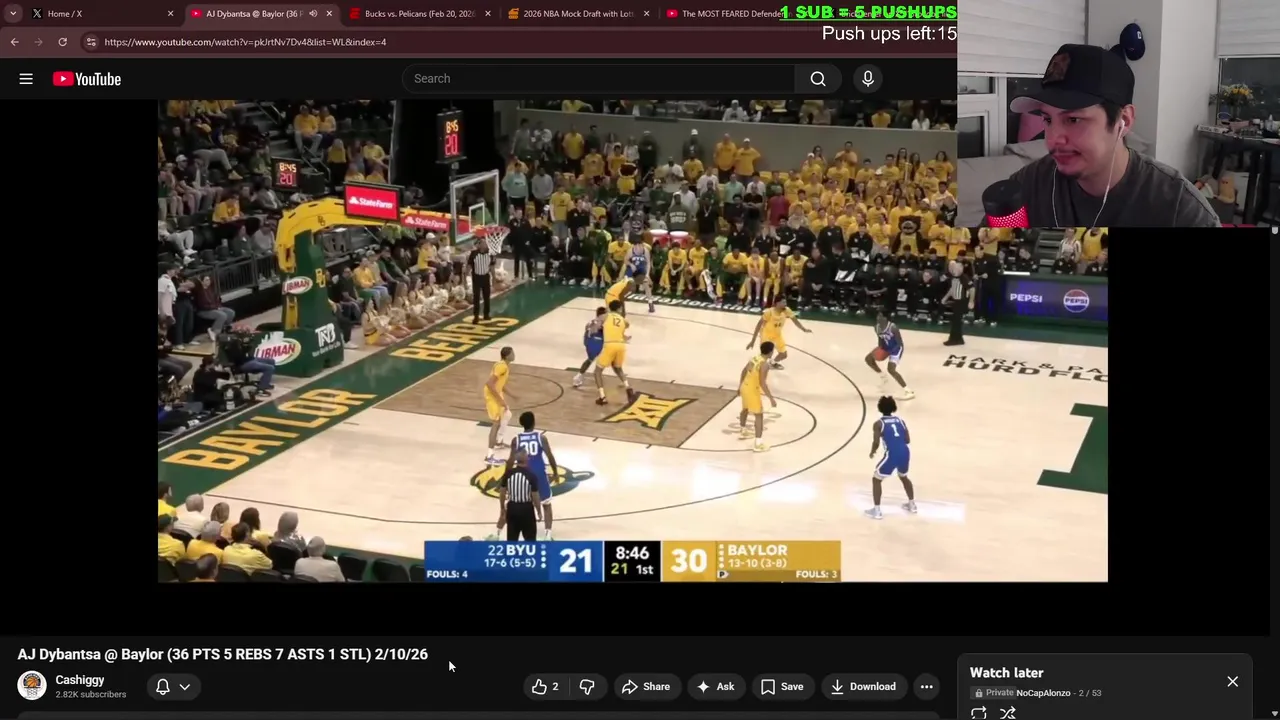Like the video with thumbs up

[545, 687]
